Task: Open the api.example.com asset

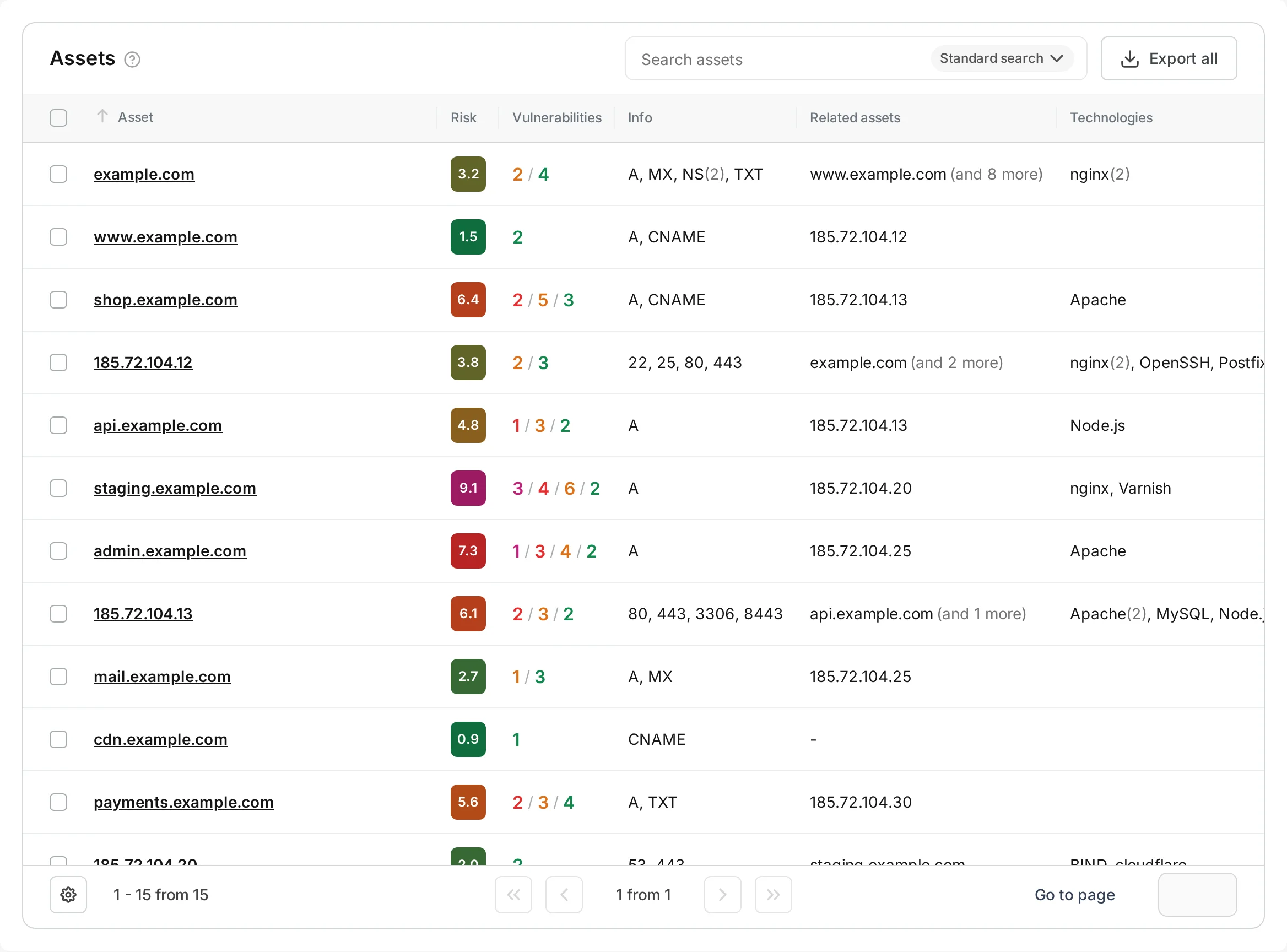Action: point(158,425)
